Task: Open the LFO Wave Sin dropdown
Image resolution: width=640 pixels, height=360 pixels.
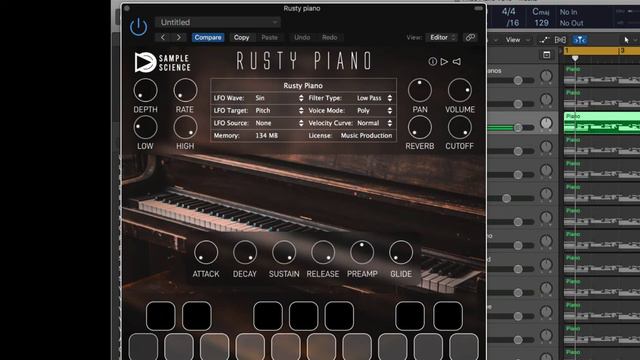Action: pyautogui.click(x=279, y=98)
